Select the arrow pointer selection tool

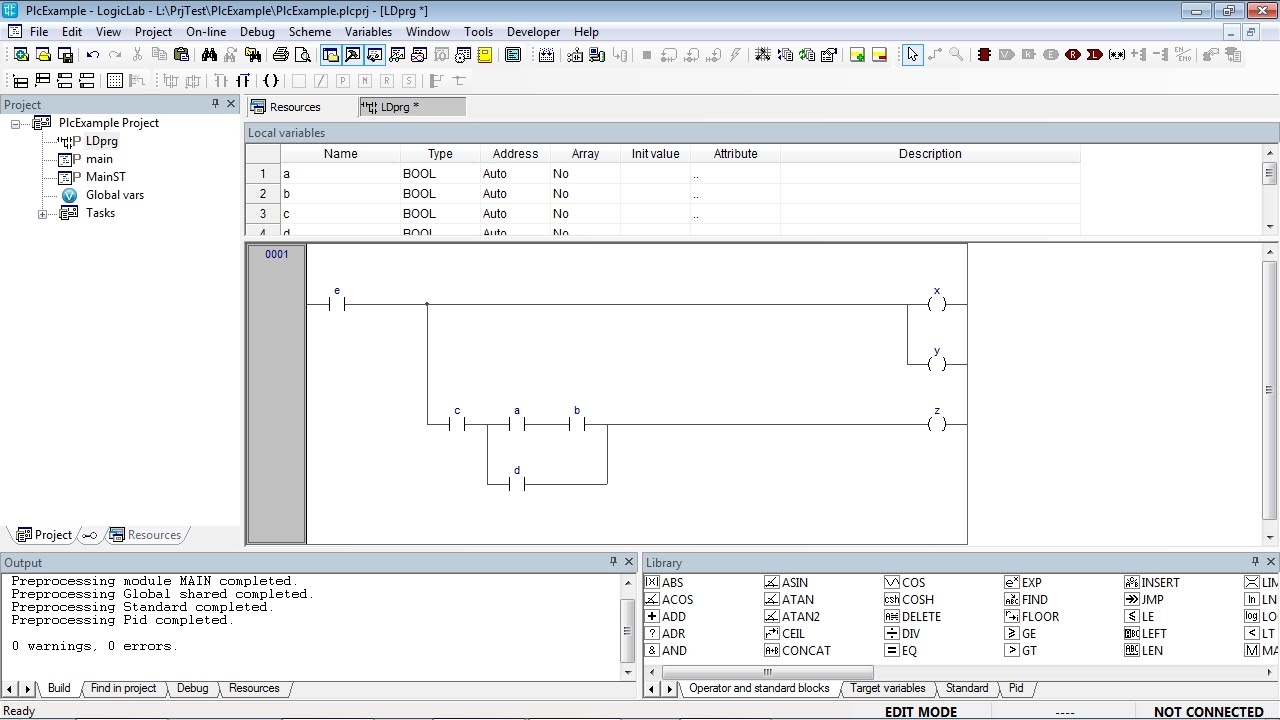(x=912, y=55)
